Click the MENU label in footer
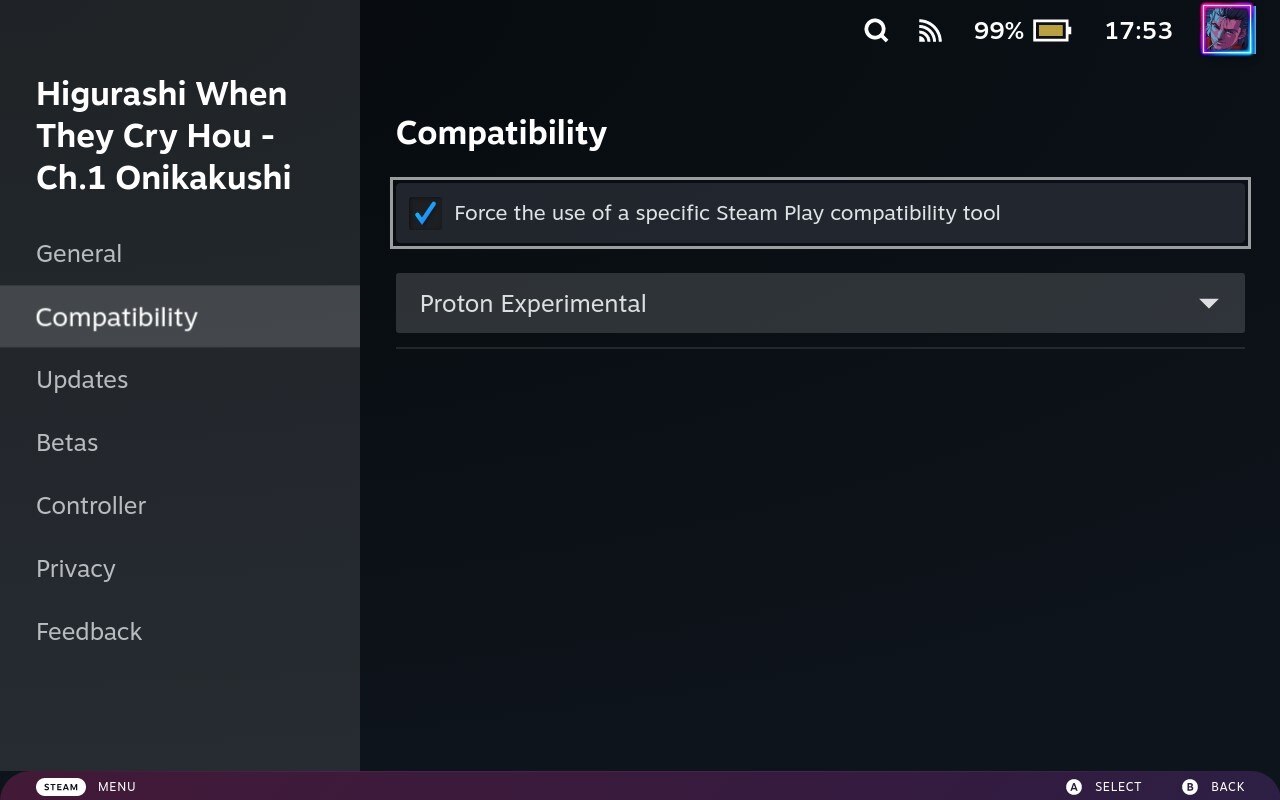Image resolution: width=1280 pixels, height=800 pixels. click(117, 787)
